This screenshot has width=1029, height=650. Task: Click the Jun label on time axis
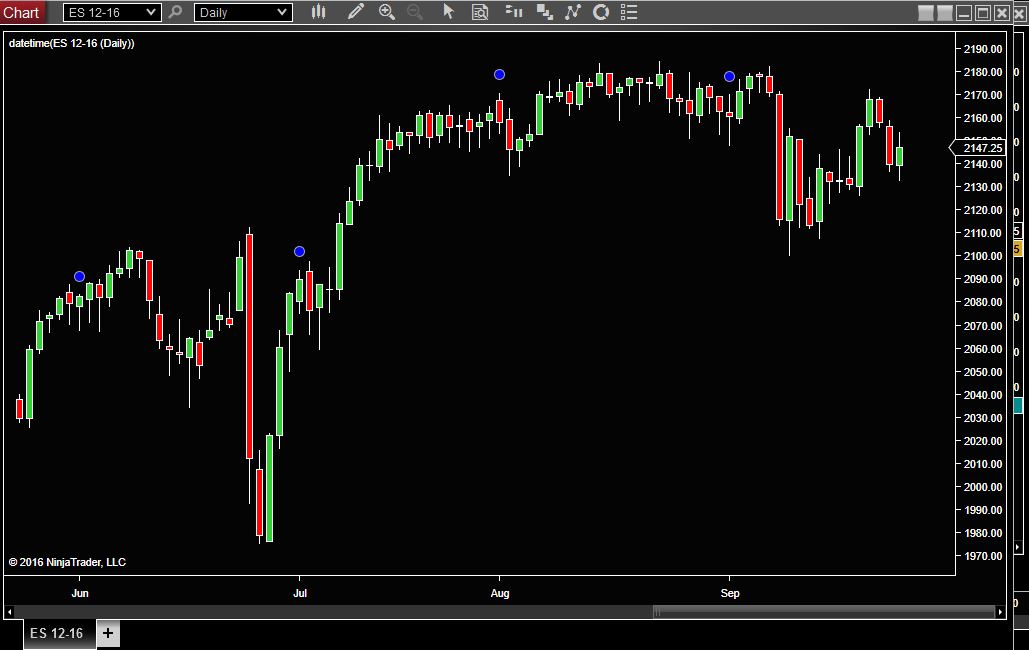(79, 594)
